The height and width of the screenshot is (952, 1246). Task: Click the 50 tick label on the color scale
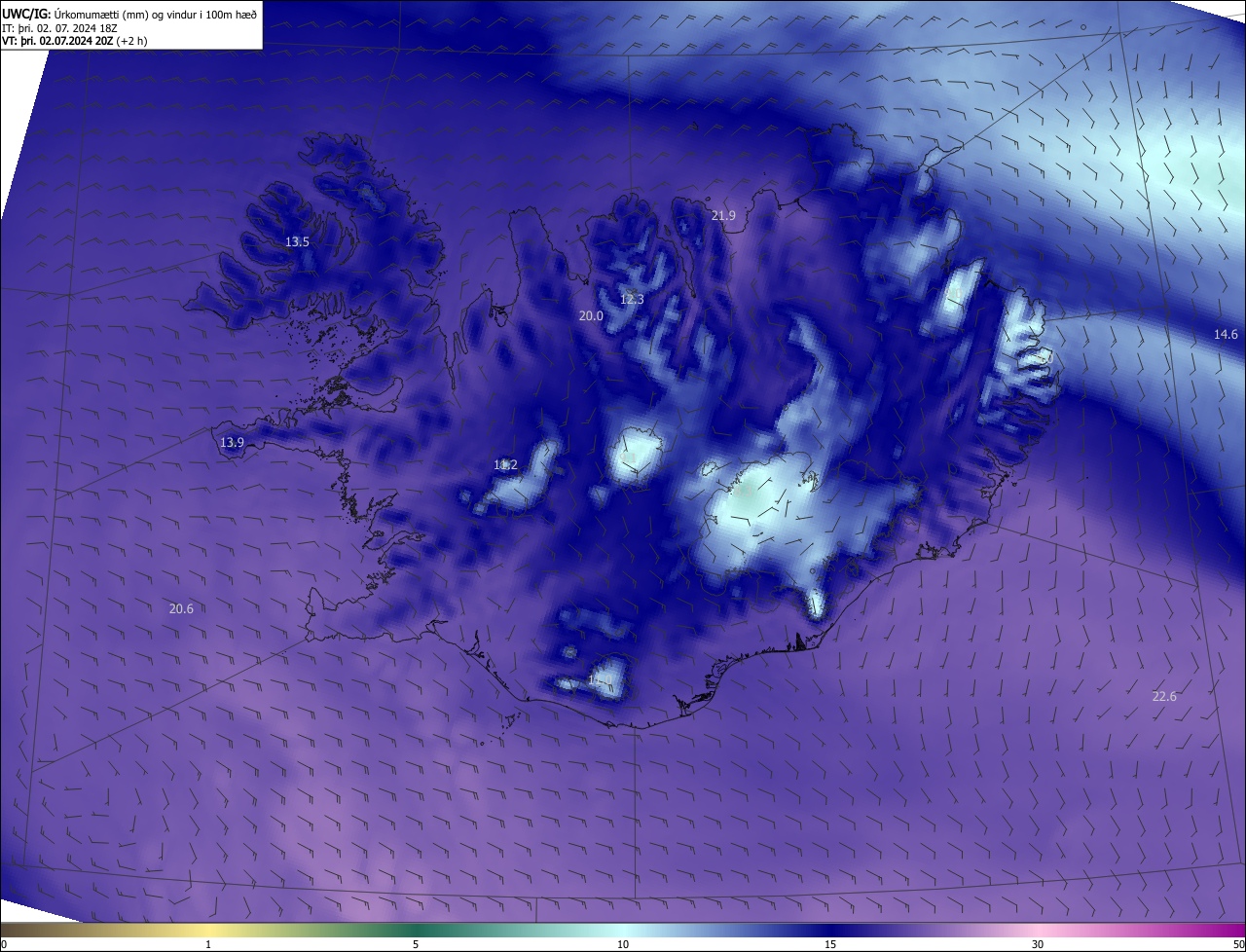point(1238,944)
